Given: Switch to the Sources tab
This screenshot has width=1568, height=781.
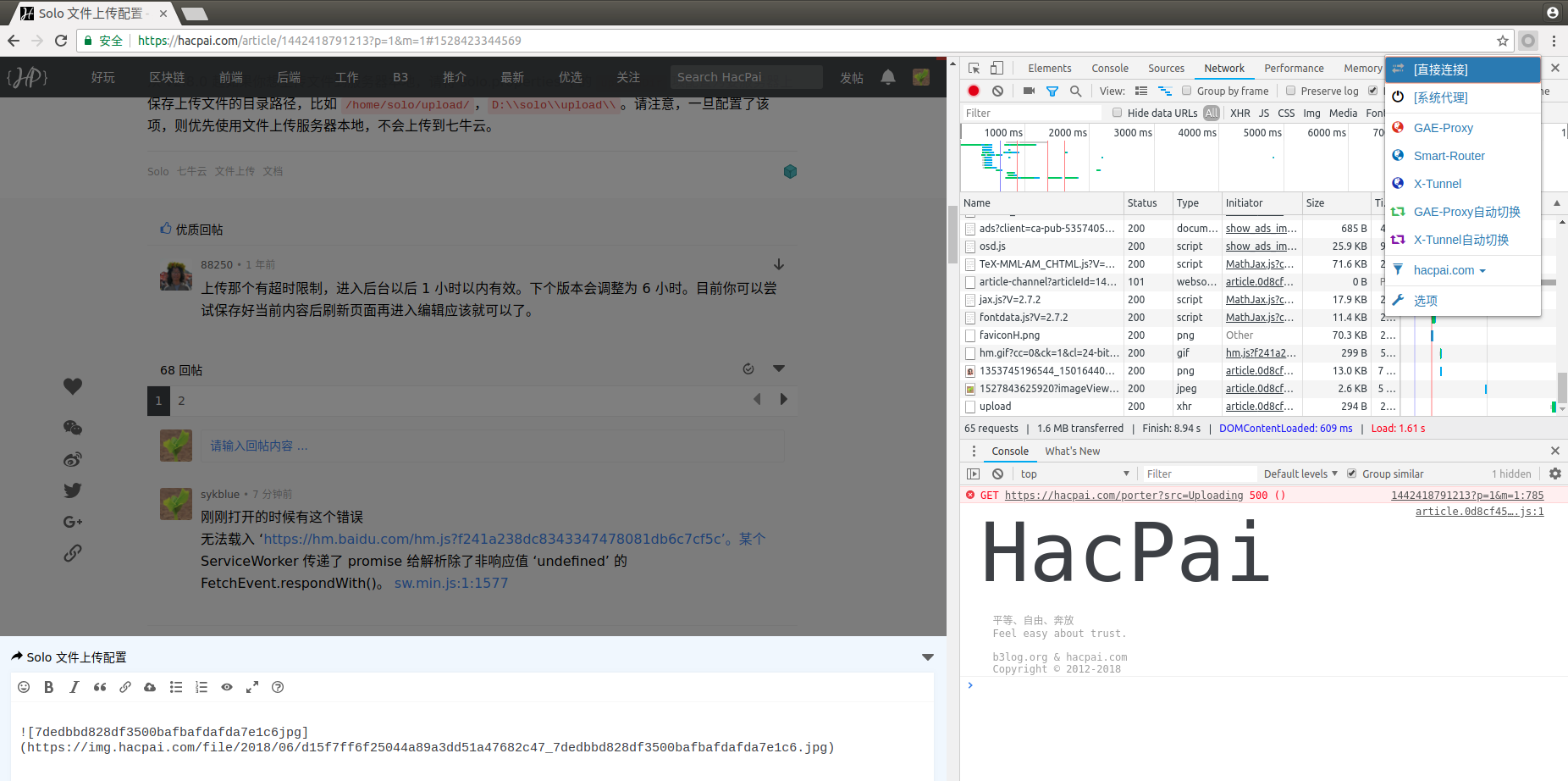Looking at the screenshot, I should tap(1166, 69).
